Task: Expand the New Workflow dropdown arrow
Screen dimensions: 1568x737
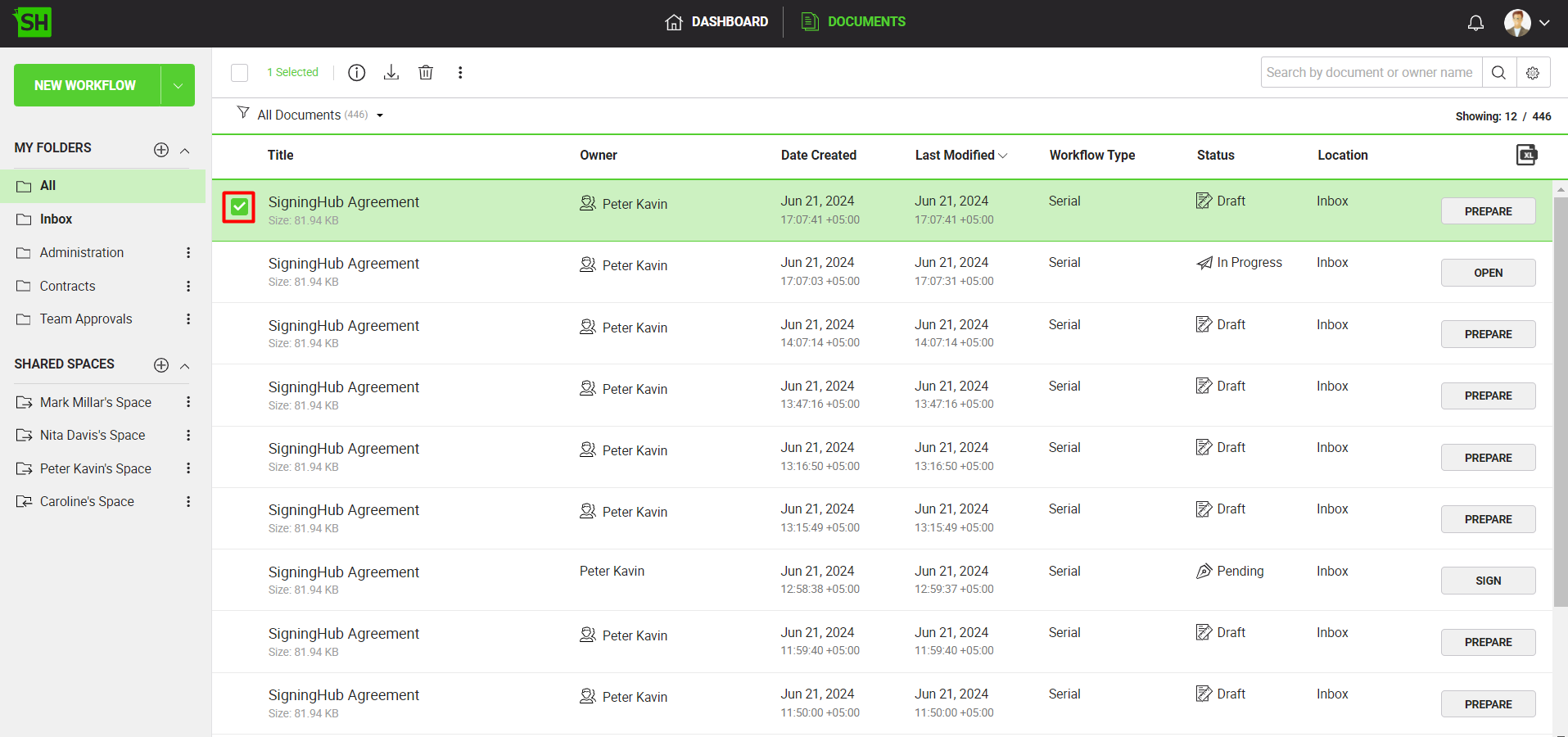Action: click(x=178, y=85)
